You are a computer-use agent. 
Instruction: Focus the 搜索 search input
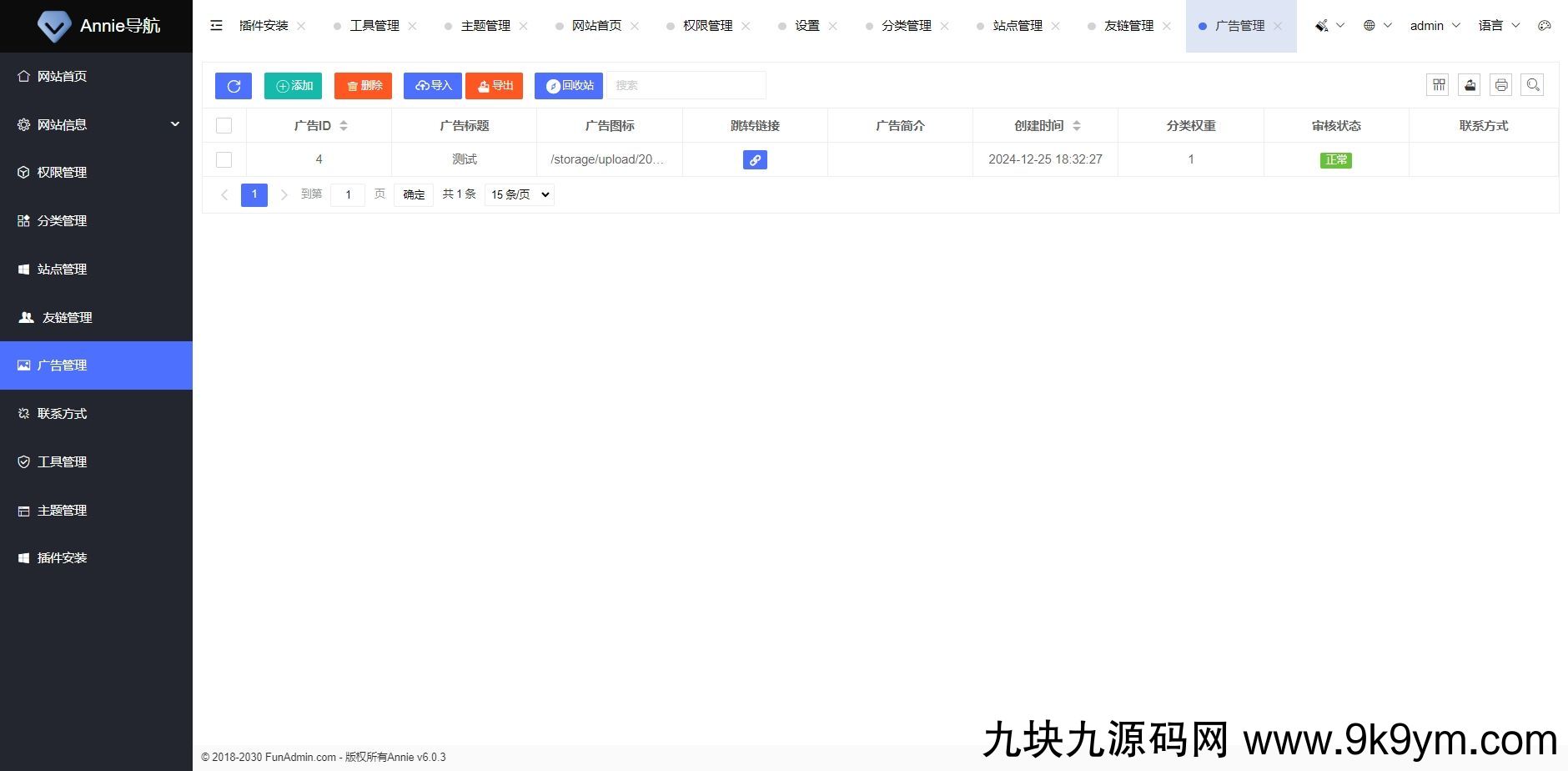point(686,85)
